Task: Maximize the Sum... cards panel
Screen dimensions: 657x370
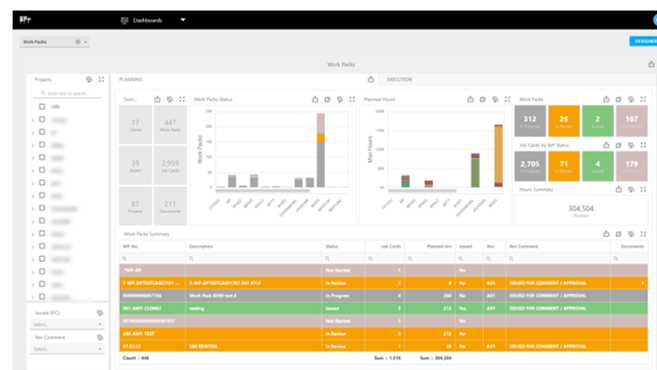Action: pos(182,99)
